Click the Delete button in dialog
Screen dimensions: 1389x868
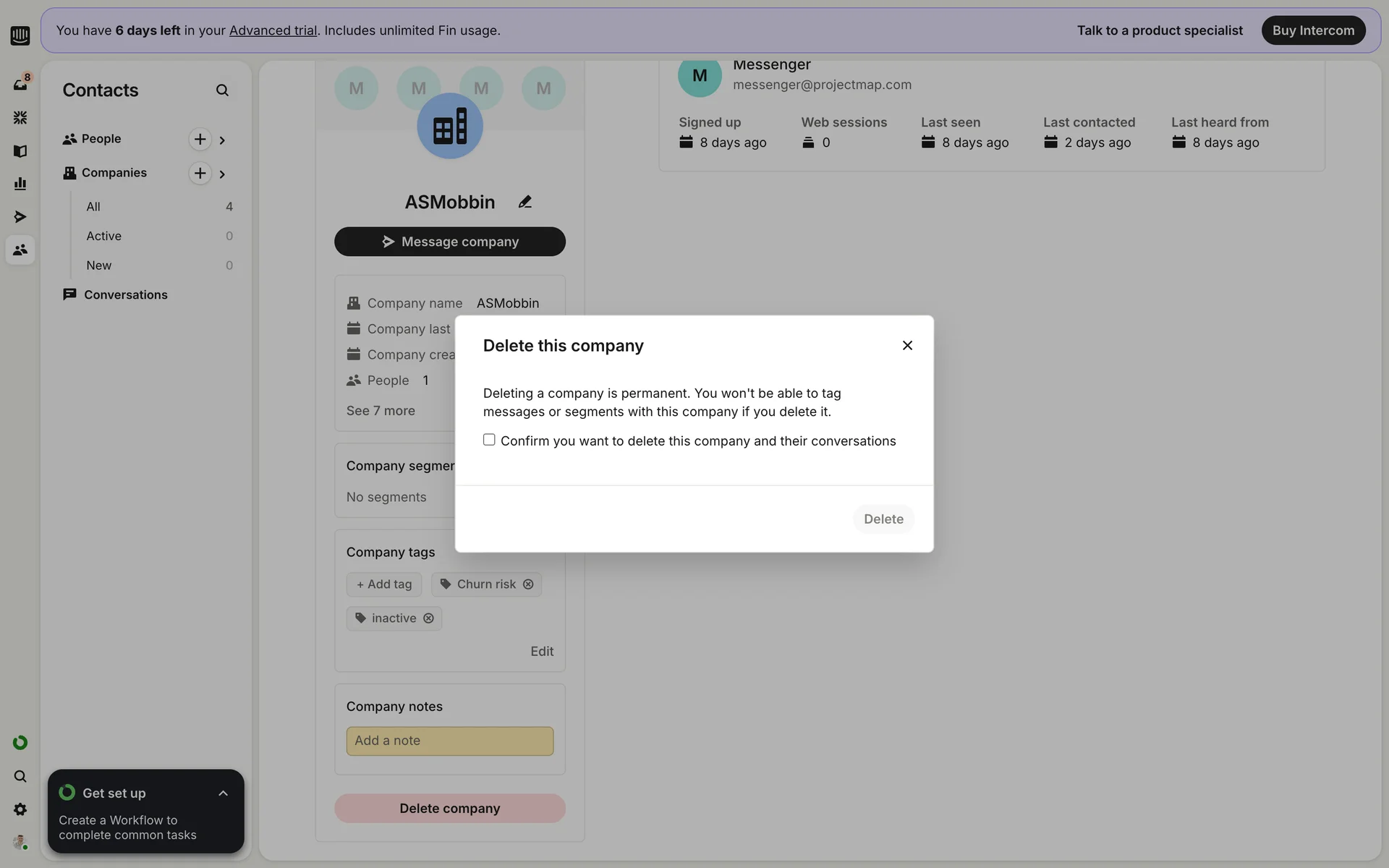point(883,519)
